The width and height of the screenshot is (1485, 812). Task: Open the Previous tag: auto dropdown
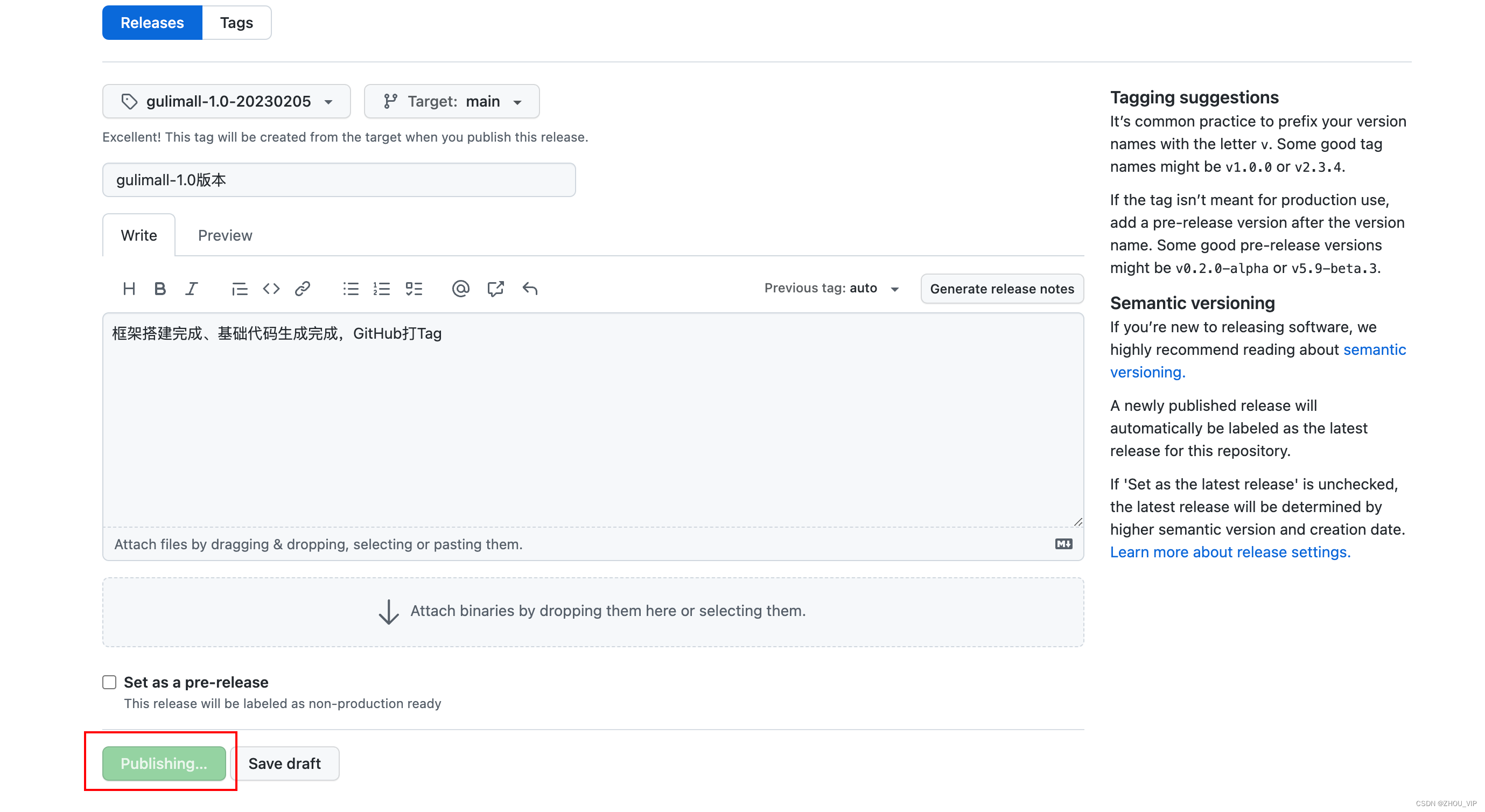pos(831,289)
